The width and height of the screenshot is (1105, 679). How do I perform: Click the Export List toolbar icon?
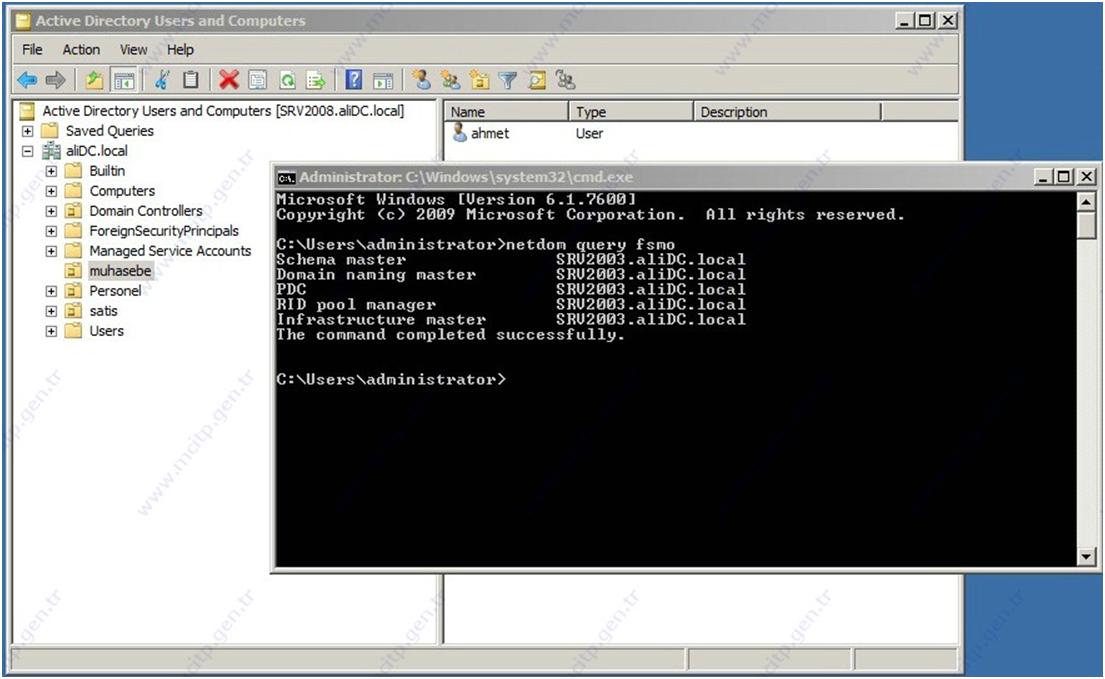[316, 80]
